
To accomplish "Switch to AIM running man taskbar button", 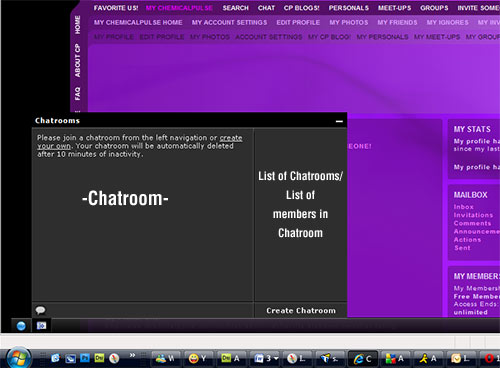I will (x=428, y=359).
